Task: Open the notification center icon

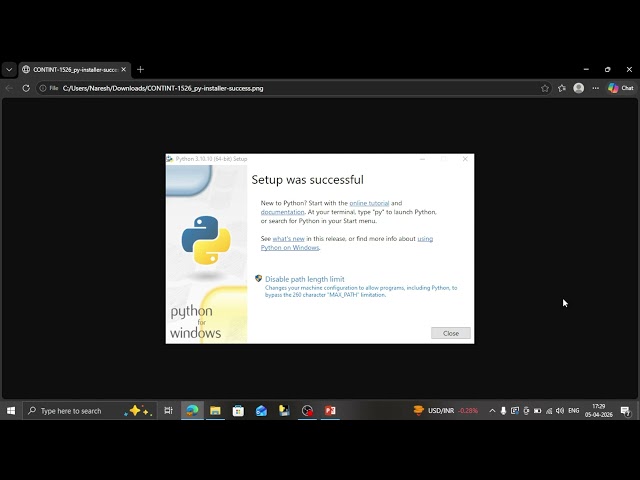Action: point(626,411)
